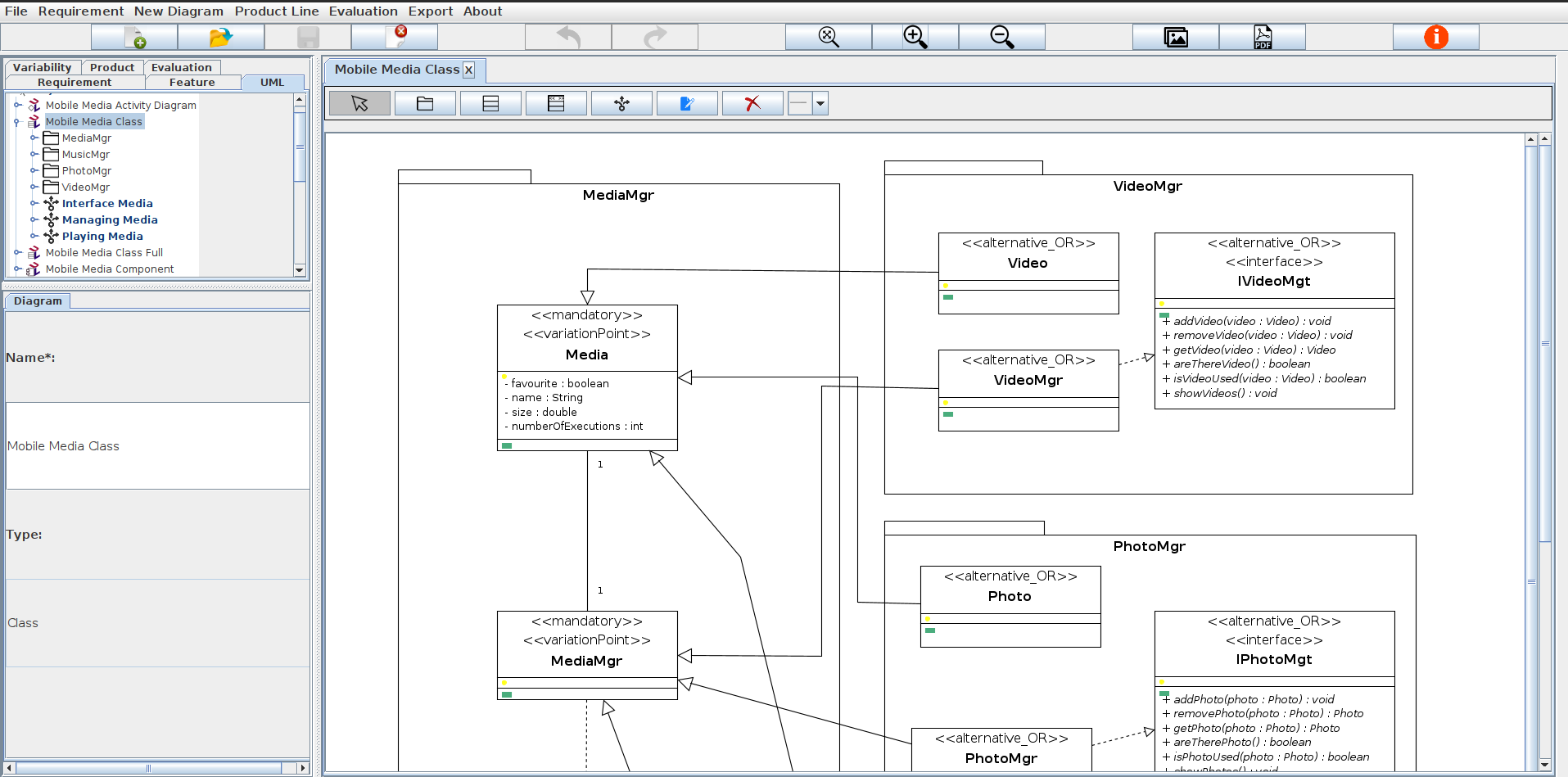Screen dimensions: 1568x777
Task: Pick the variability element tool
Action: coord(621,103)
